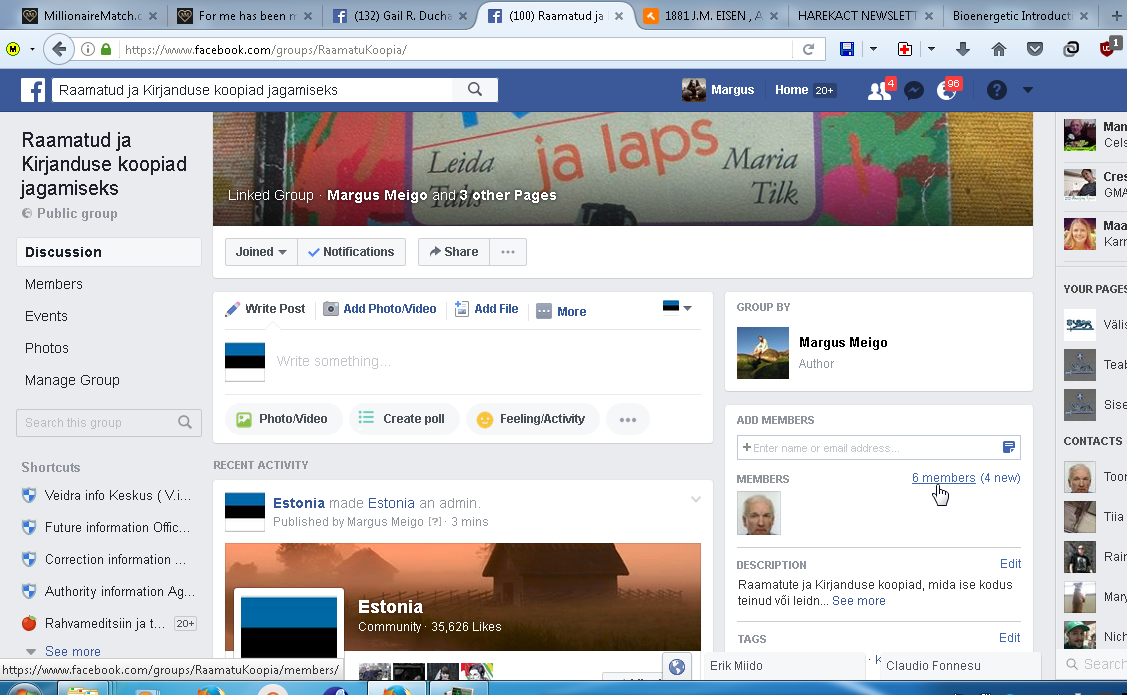The height and width of the screenshot is (695, 1127).
Task: Click Create poll button
Action: click(404, 419)
